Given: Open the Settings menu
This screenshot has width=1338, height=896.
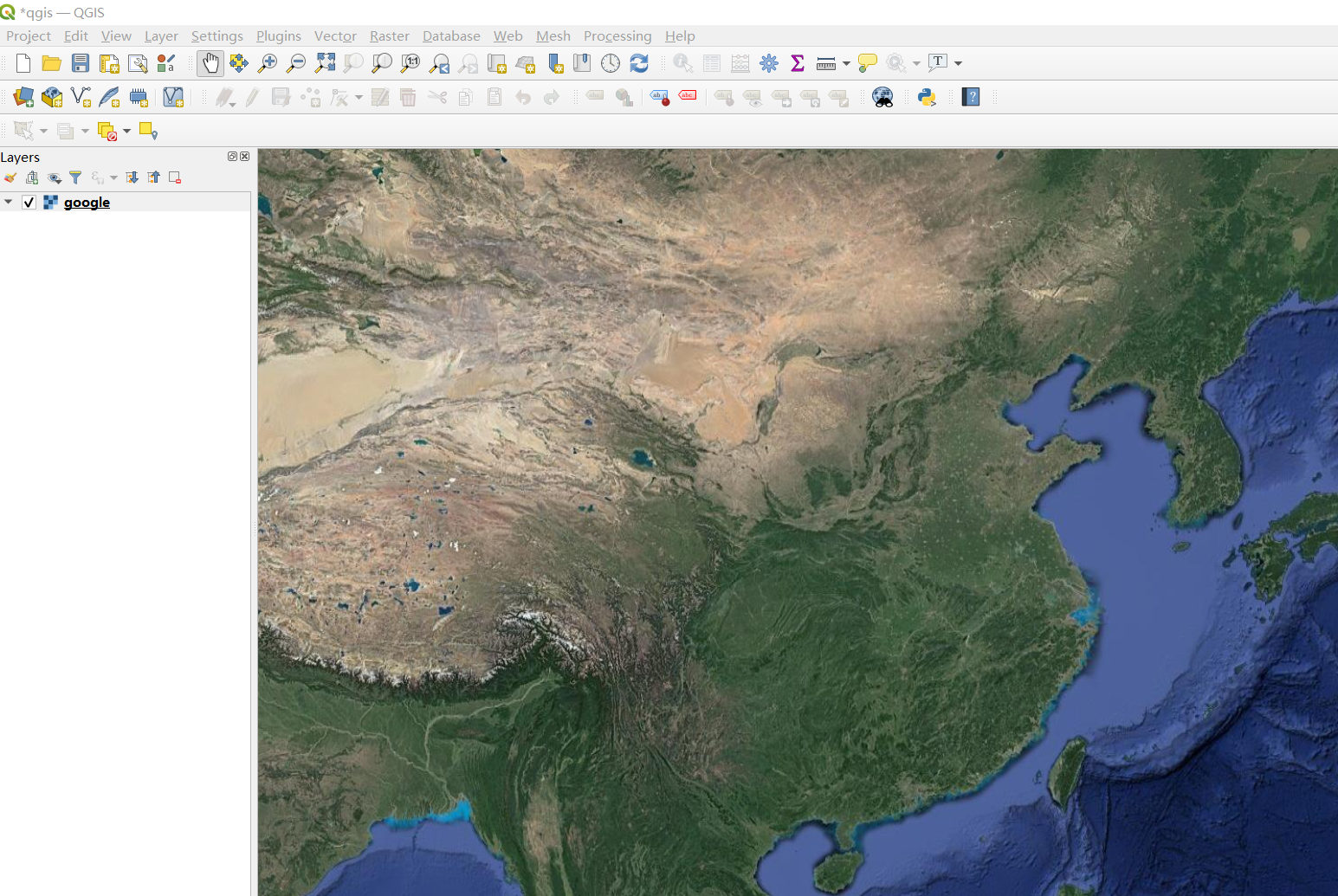Looking at the screenshot, I should click(217, 35).
